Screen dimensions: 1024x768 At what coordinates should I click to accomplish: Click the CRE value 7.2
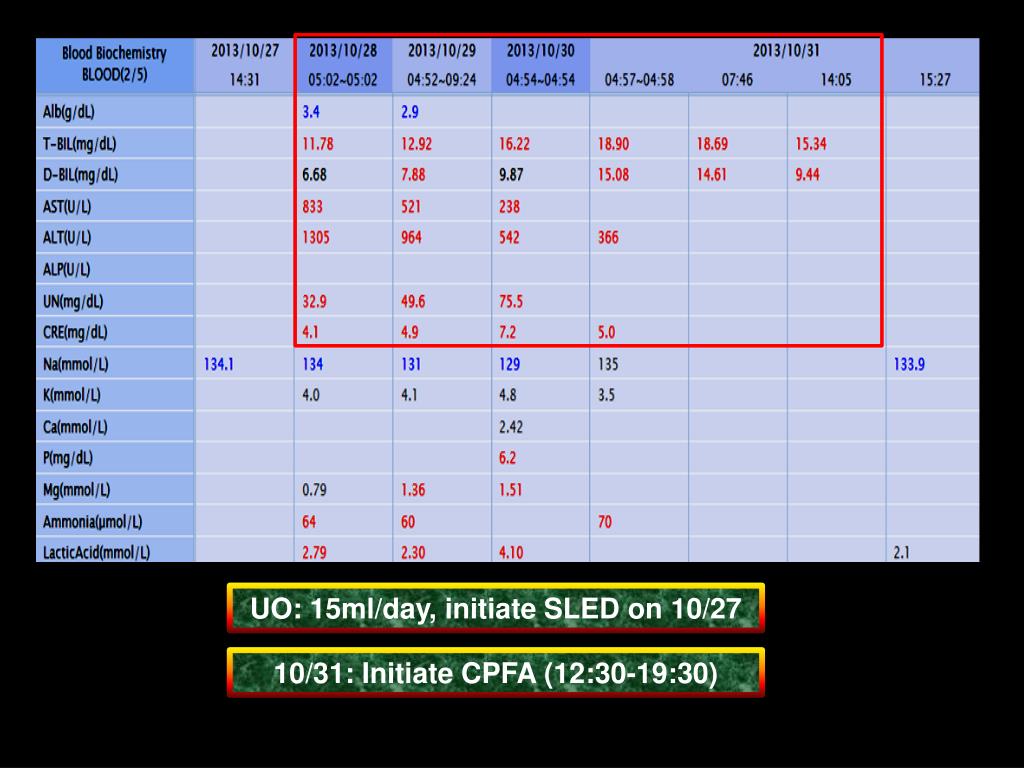[507, 332]
